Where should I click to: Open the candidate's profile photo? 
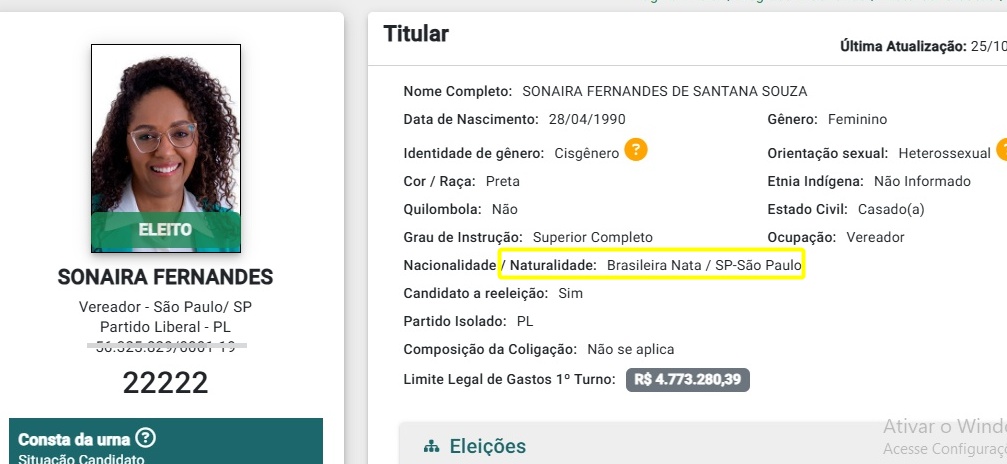165,130
